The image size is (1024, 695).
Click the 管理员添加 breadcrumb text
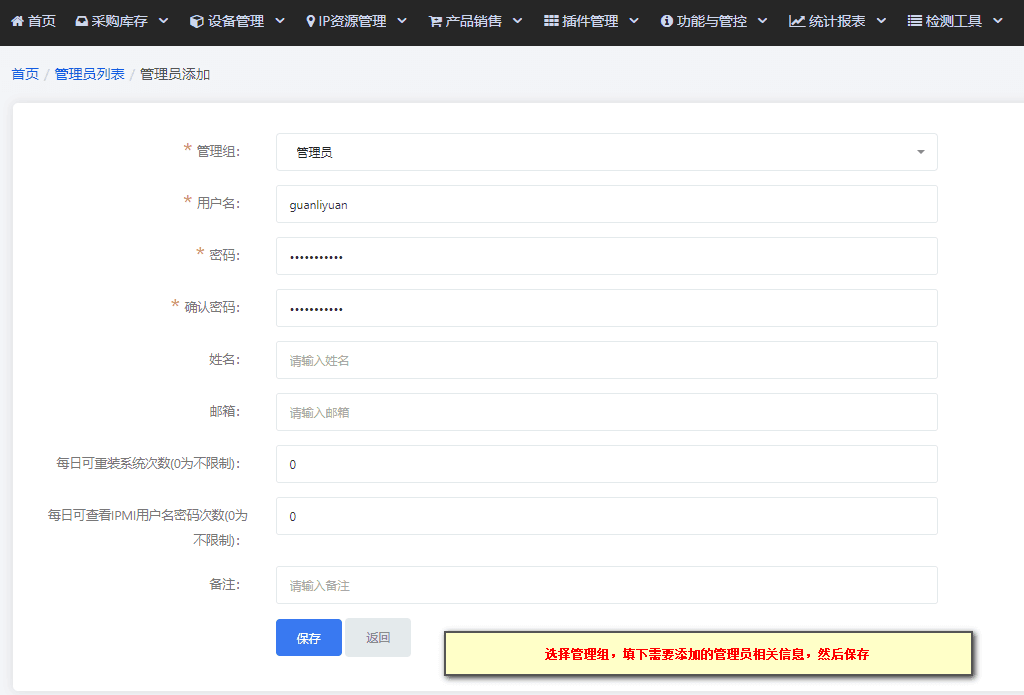pos(175,74)
